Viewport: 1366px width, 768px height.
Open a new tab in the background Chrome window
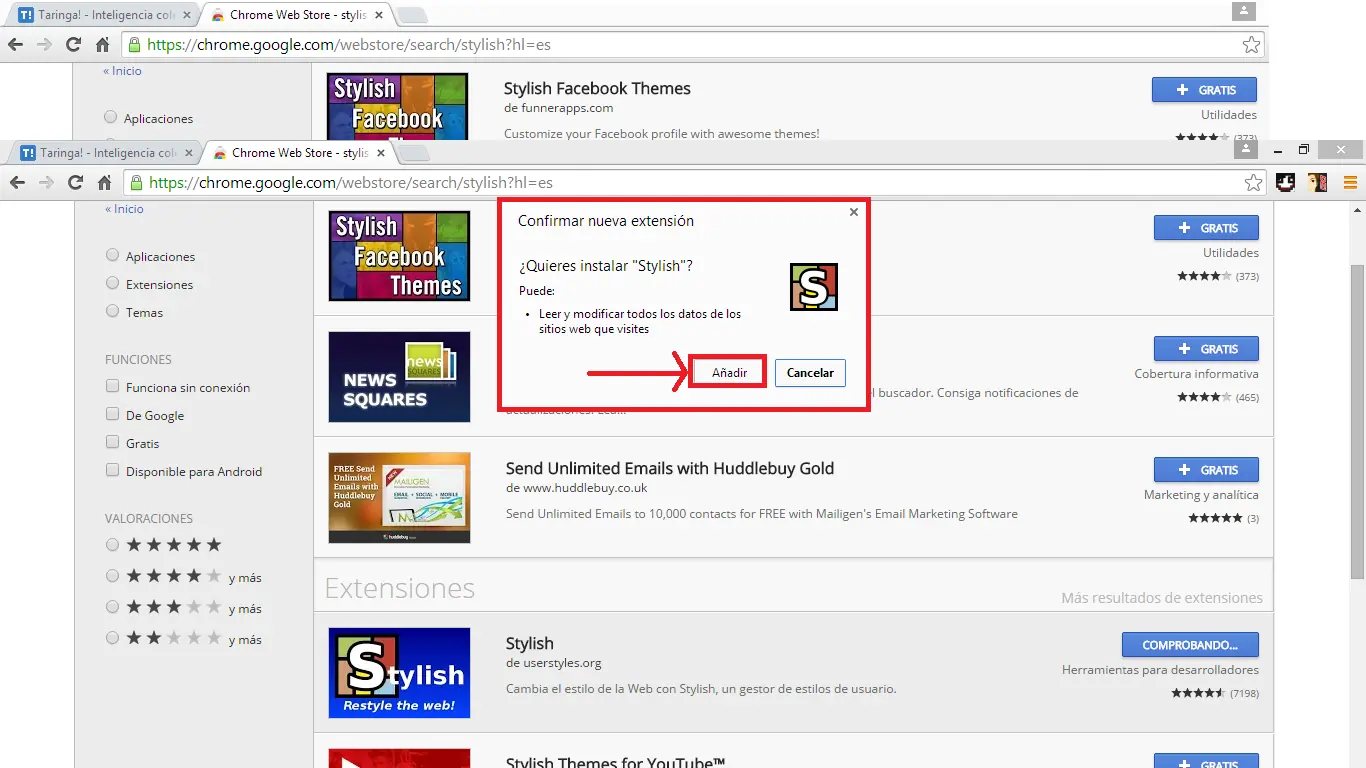tap(411, 15)
